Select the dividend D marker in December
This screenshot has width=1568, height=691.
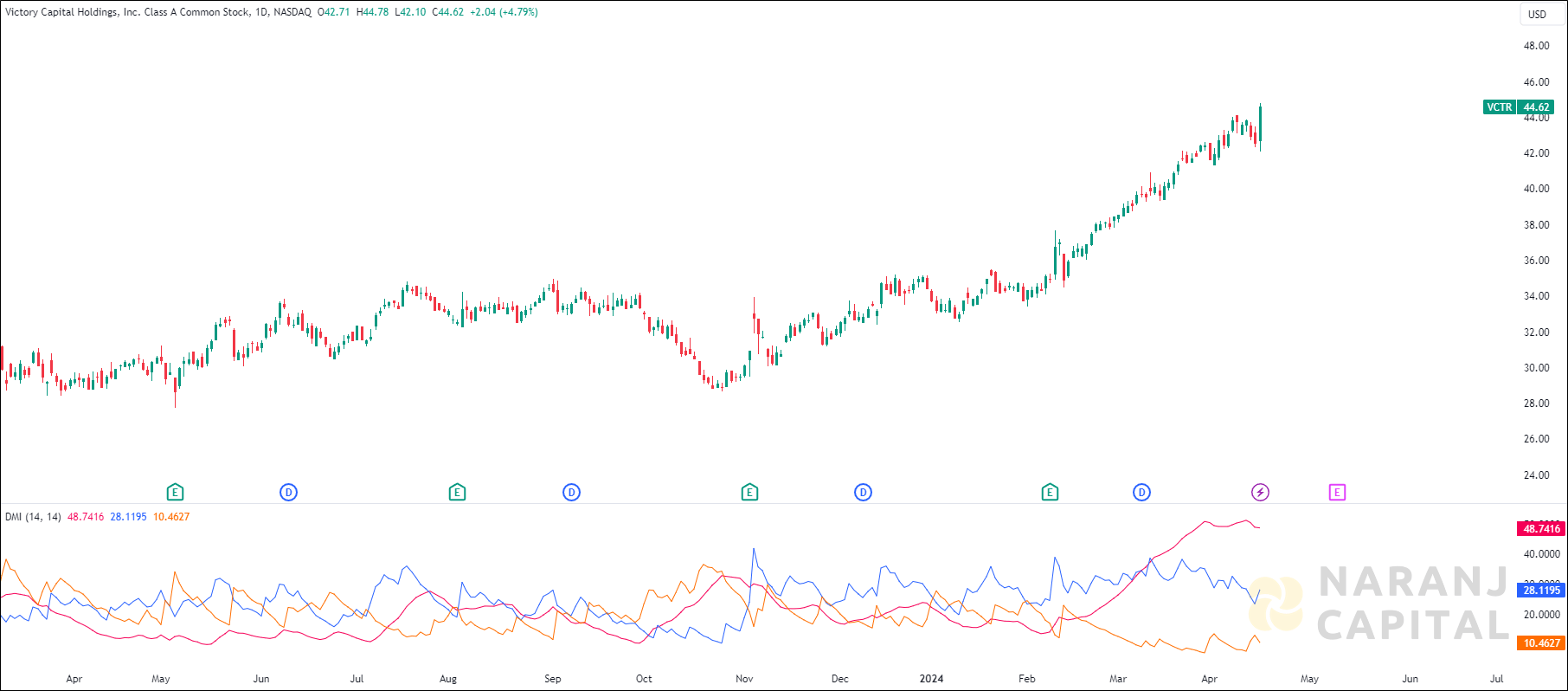pos(863,493)
